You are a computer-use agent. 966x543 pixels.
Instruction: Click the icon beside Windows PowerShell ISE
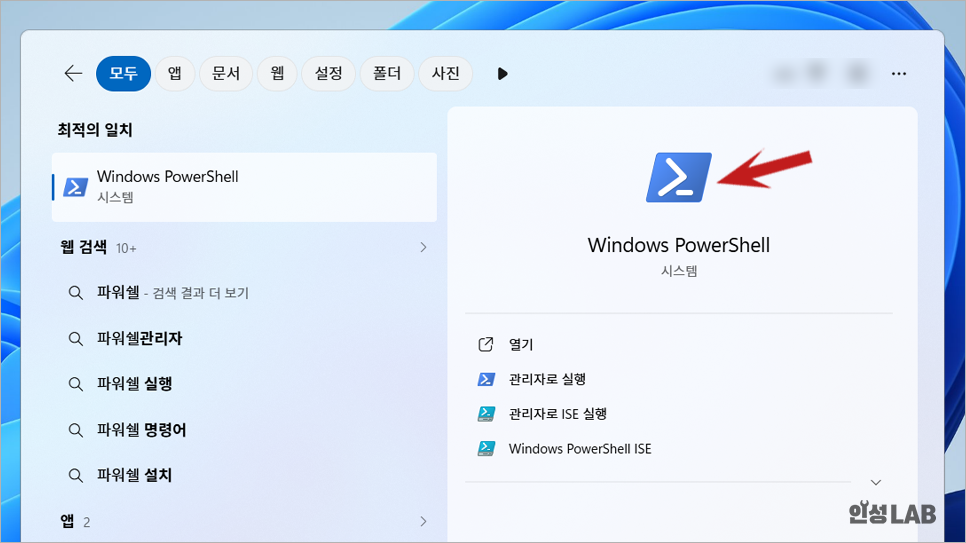pos(486,449)
